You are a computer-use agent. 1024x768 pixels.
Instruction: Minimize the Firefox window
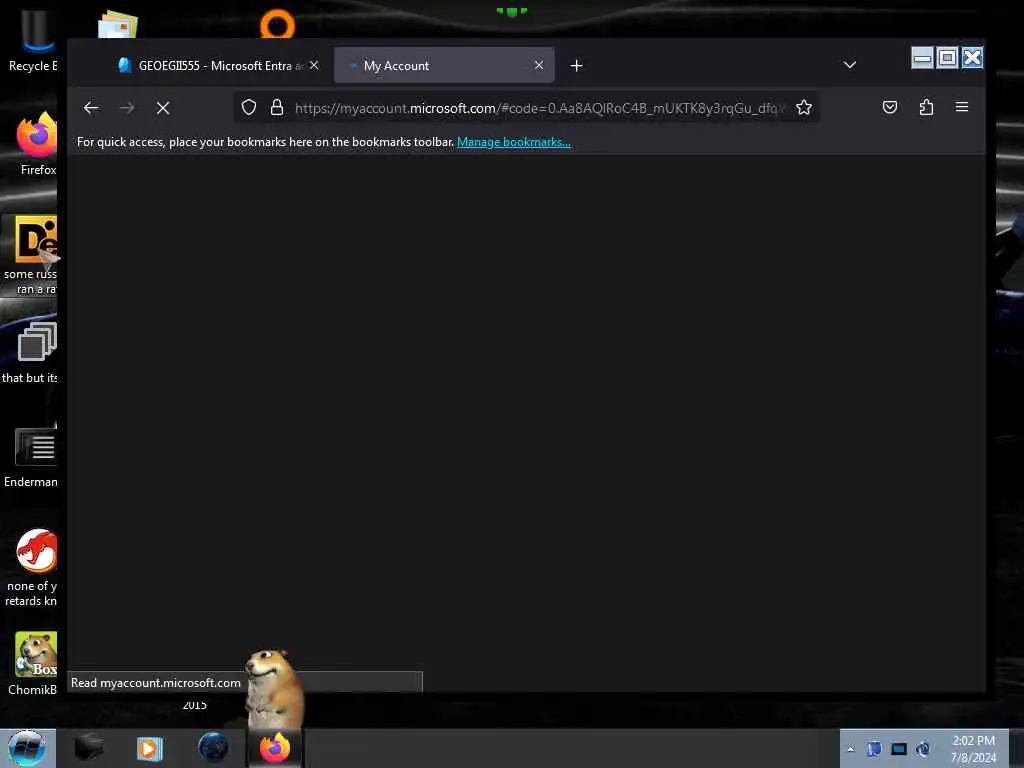coord(922,58)
